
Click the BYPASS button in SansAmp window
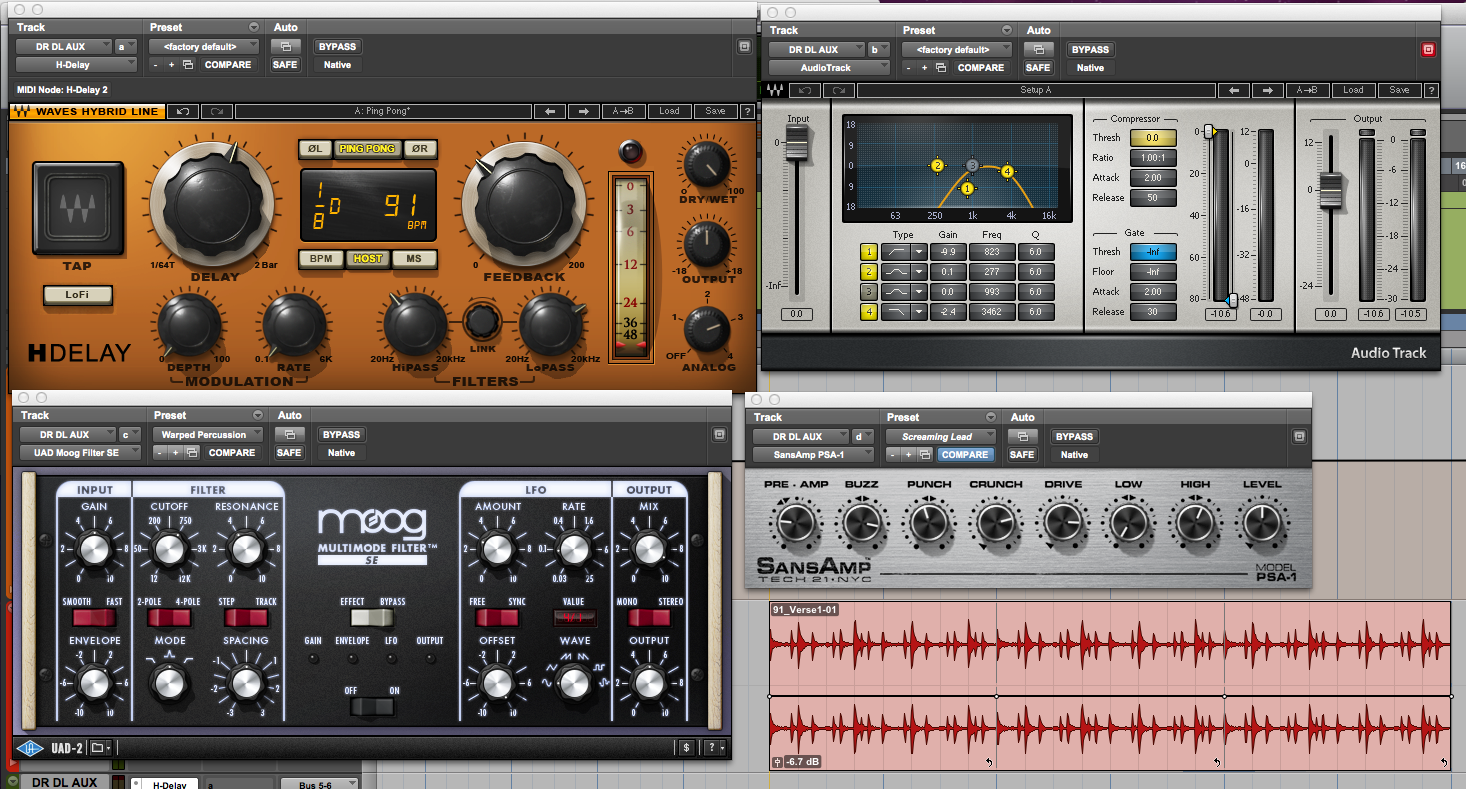[x=1074, y=437]
